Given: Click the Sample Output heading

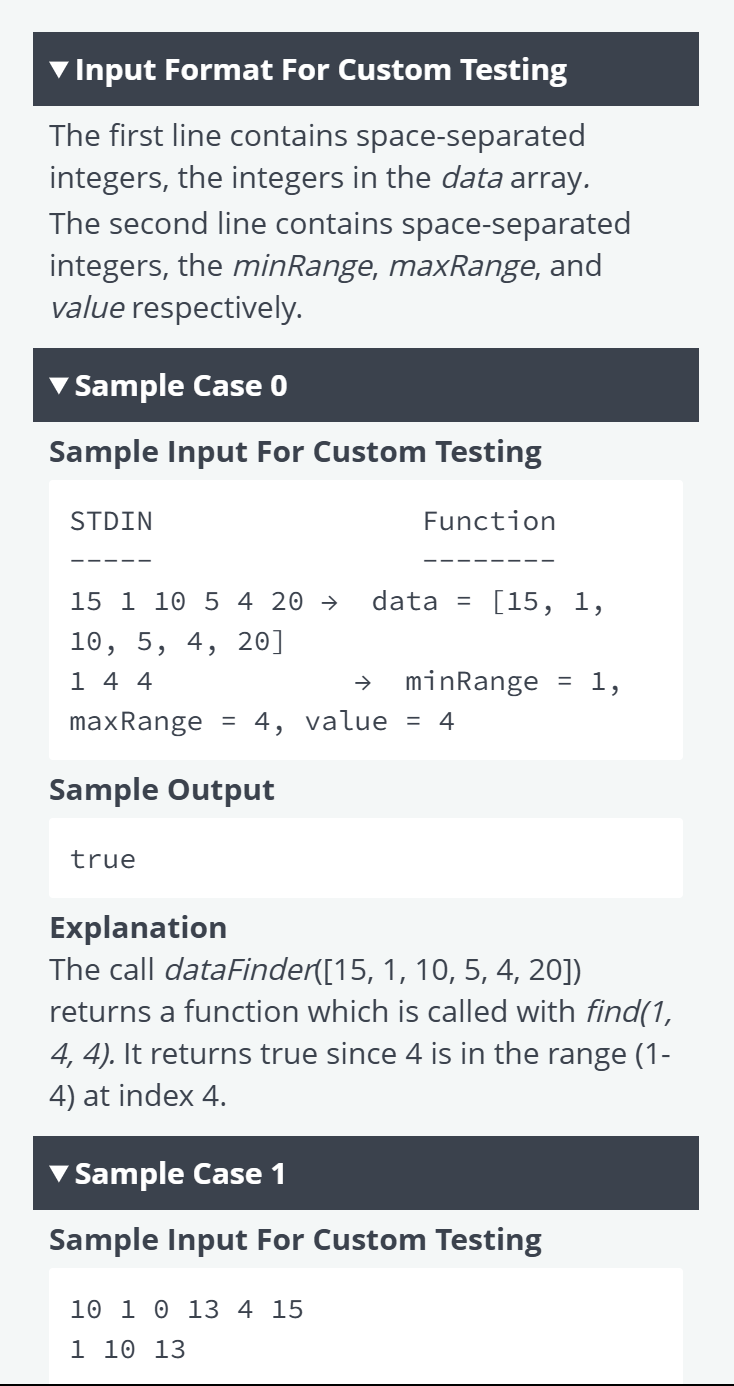Looking at the screenshot, I should (x=162, y=789).
